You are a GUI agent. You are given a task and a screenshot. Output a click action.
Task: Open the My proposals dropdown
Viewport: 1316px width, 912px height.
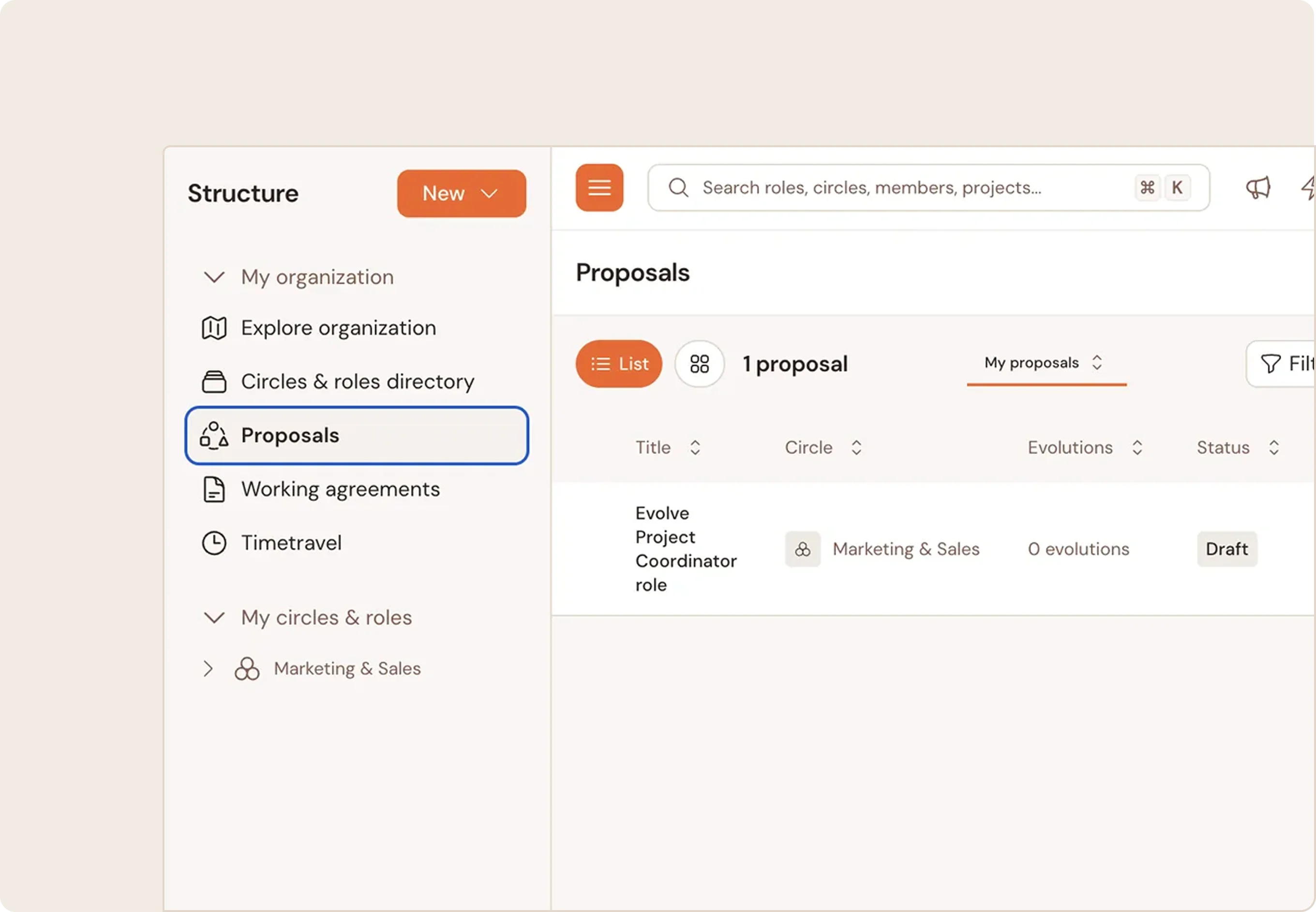[x=1047, y=363]
